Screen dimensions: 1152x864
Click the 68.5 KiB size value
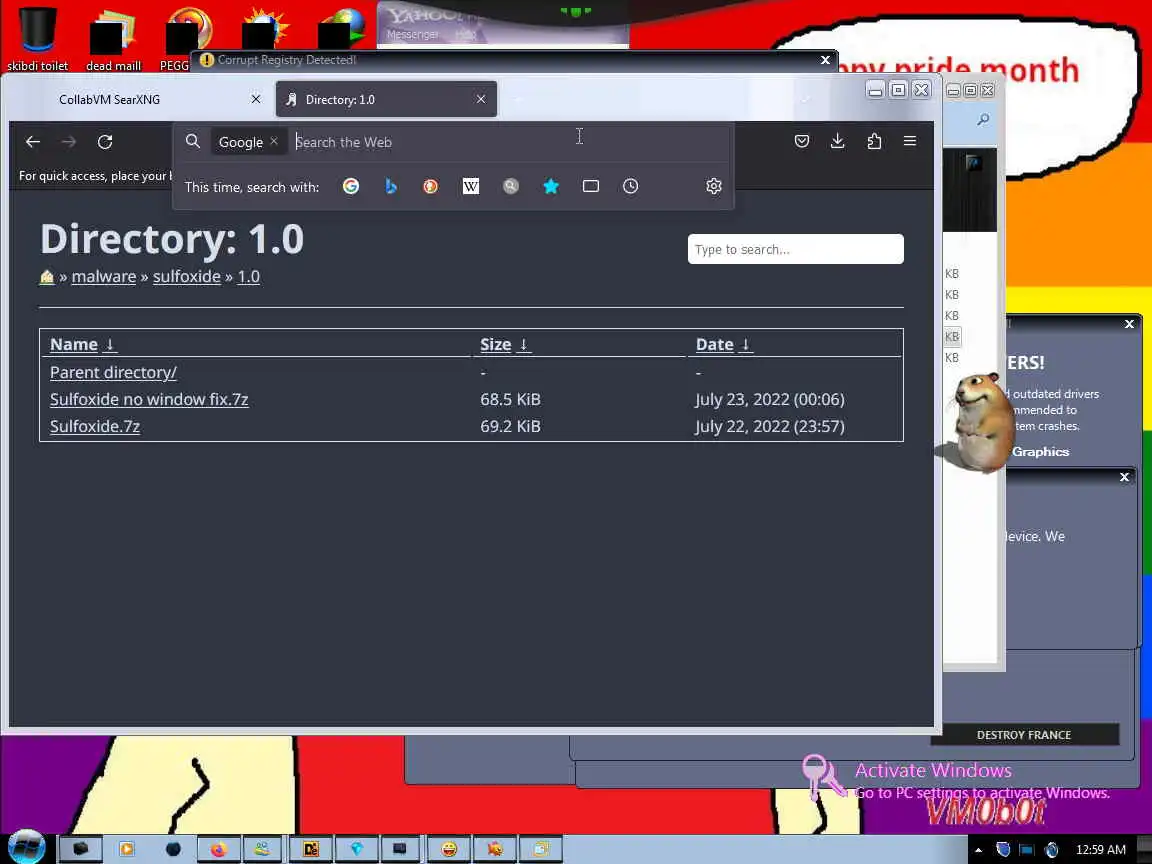pos(511,400)
